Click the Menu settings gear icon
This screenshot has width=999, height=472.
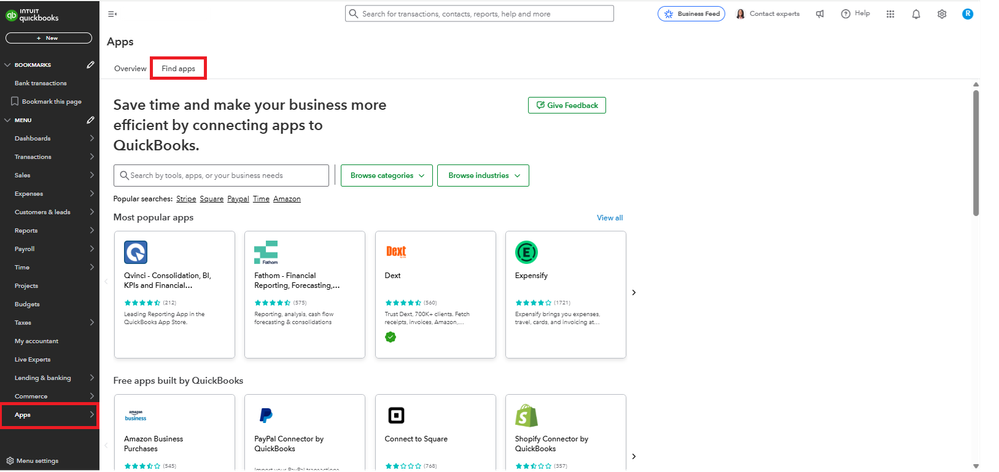(10, 461)
